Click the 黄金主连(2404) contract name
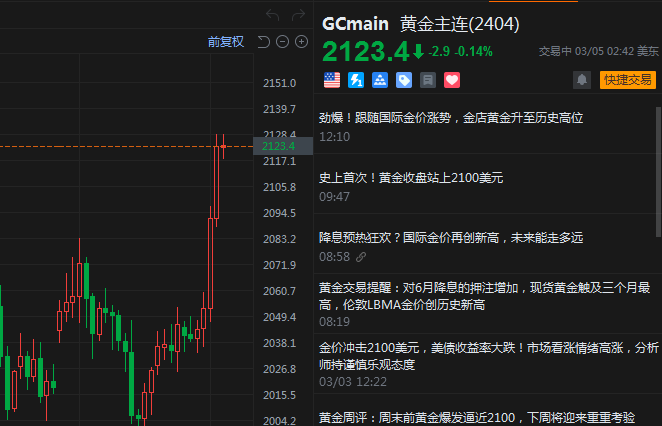This screenshot has width=662, height=426. coord(459,24)
